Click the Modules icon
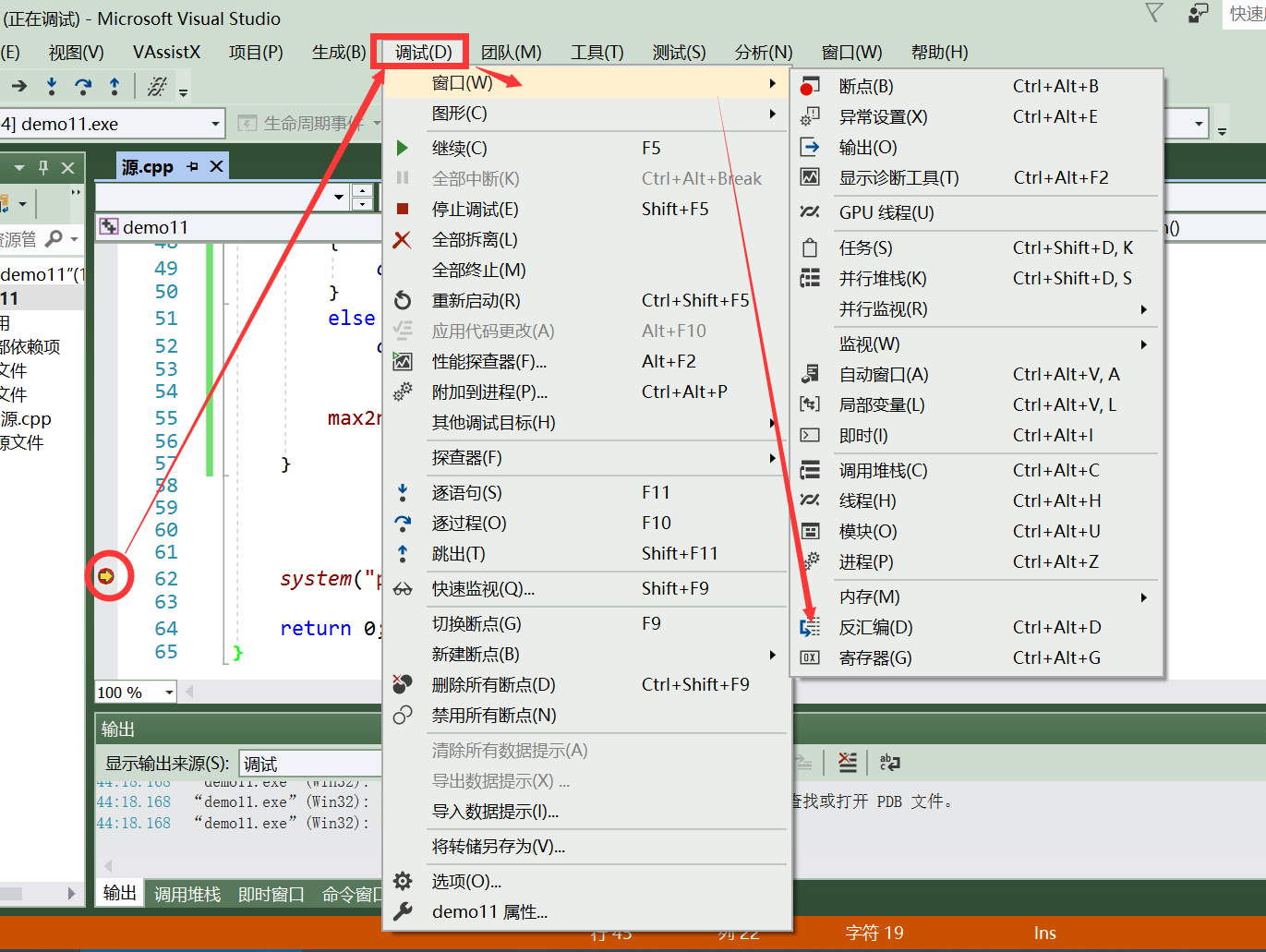The width and height of the screenshot is (1266, 952). click(x=809, y=531)
